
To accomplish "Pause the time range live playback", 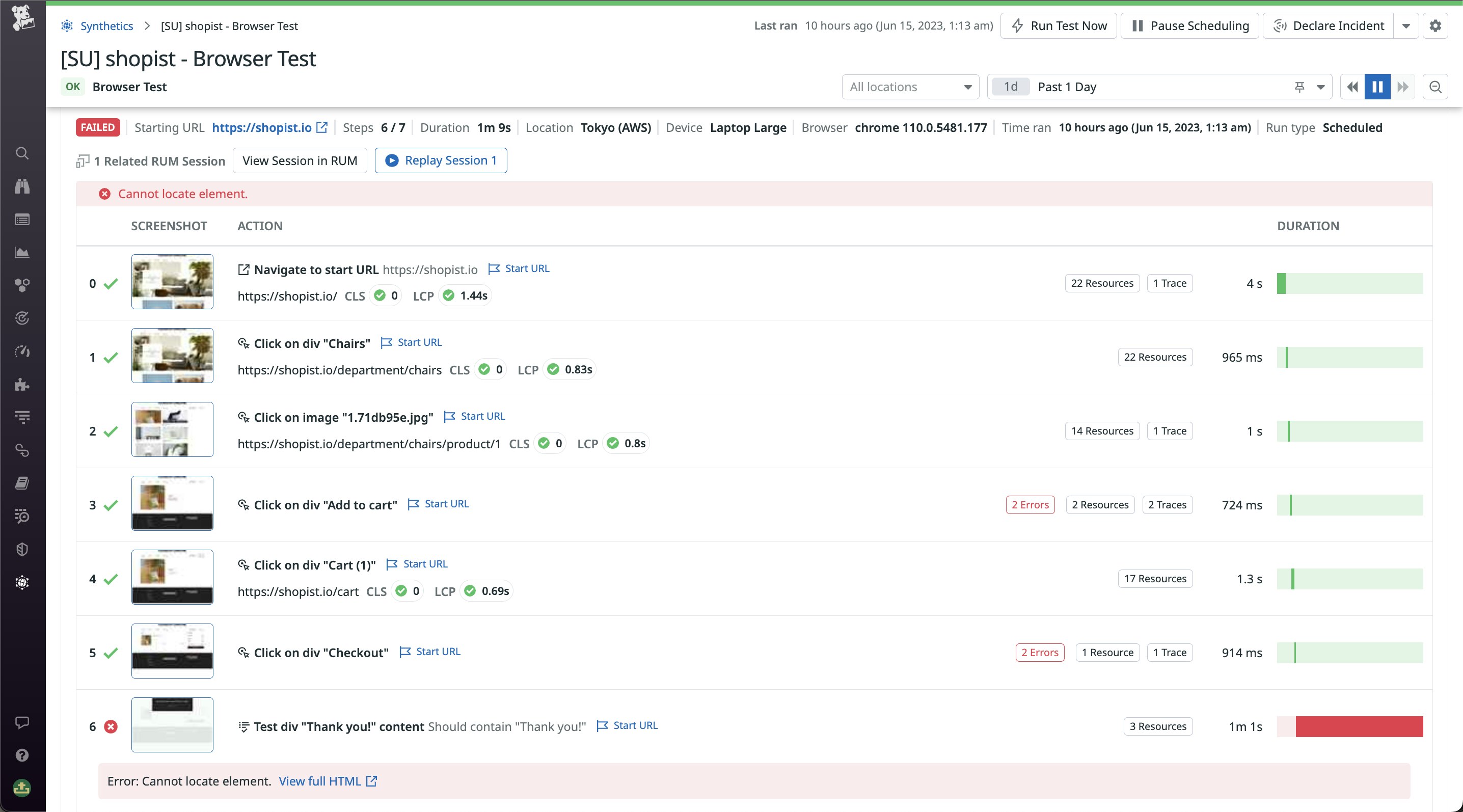I will click(x=1377, y=87).
